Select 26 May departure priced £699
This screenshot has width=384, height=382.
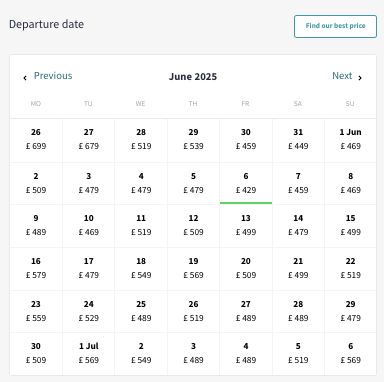(x=36, y=141)
